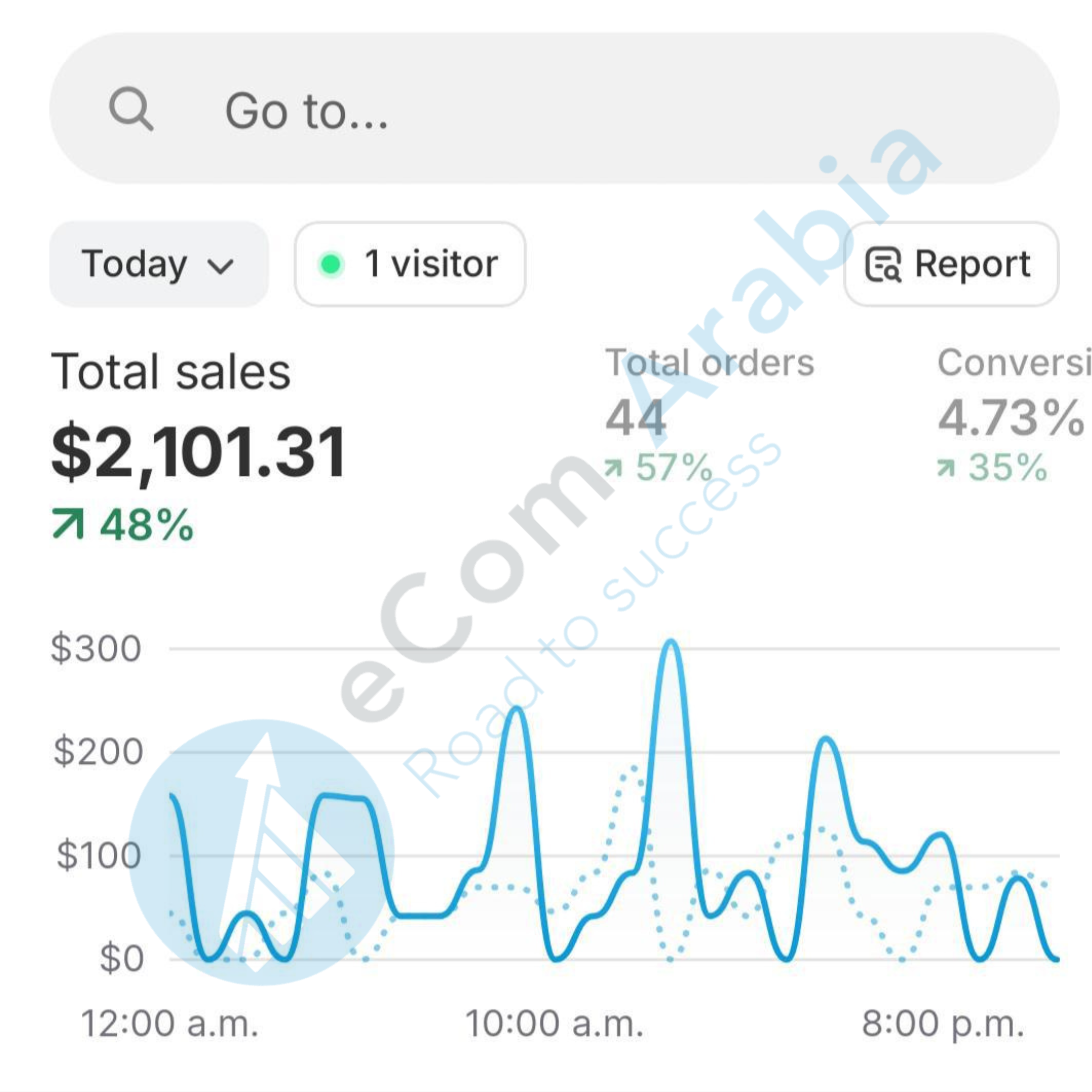Click the highest sales peak on chart
1092x1092 pixels.
[x=671, y=643]
